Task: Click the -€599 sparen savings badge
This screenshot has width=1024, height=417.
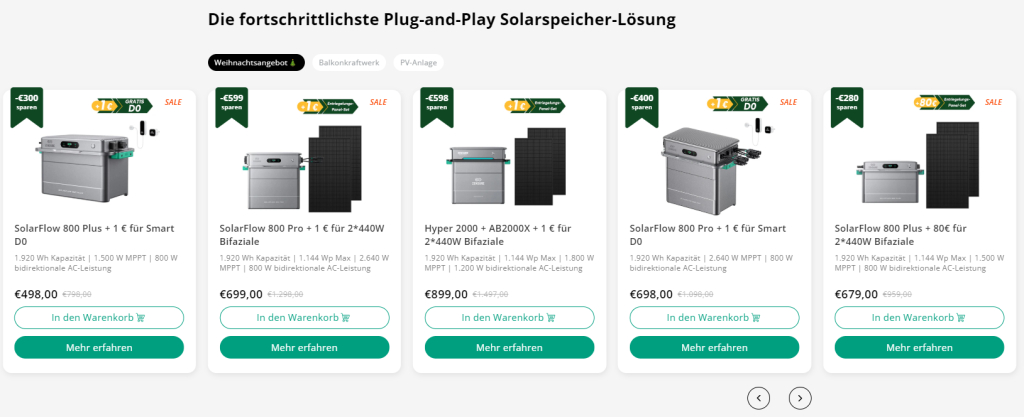Action: [232, 105]
